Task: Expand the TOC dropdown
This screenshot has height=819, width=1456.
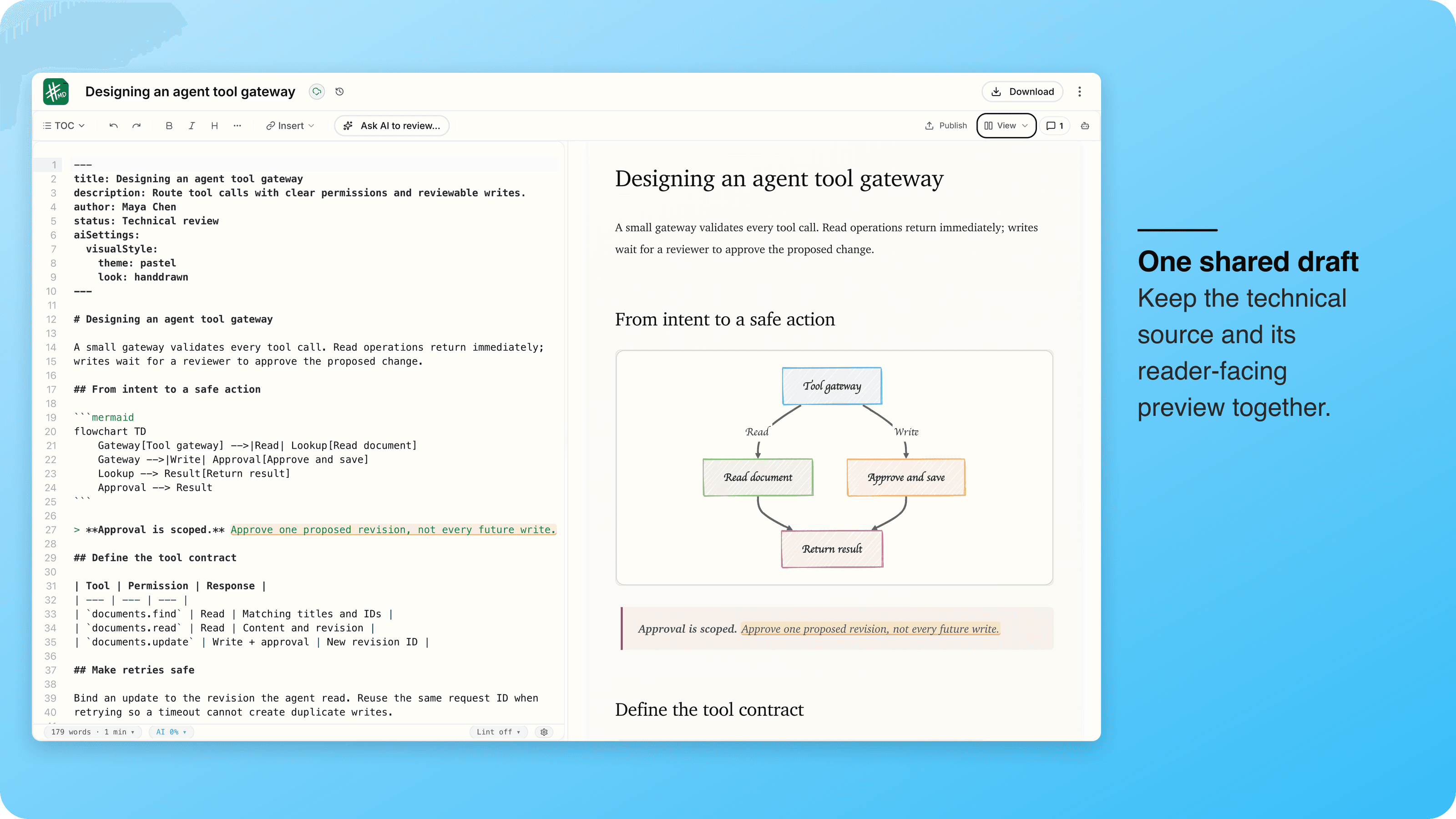Action: (64, 126)
